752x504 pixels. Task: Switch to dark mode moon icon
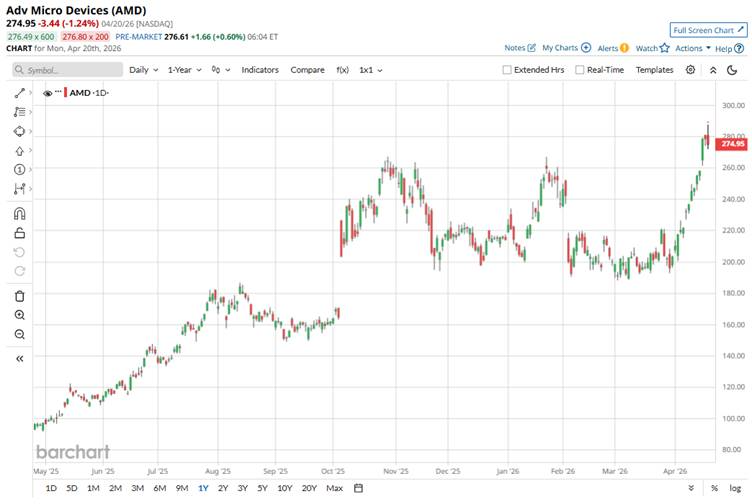(x=733, y=70)
